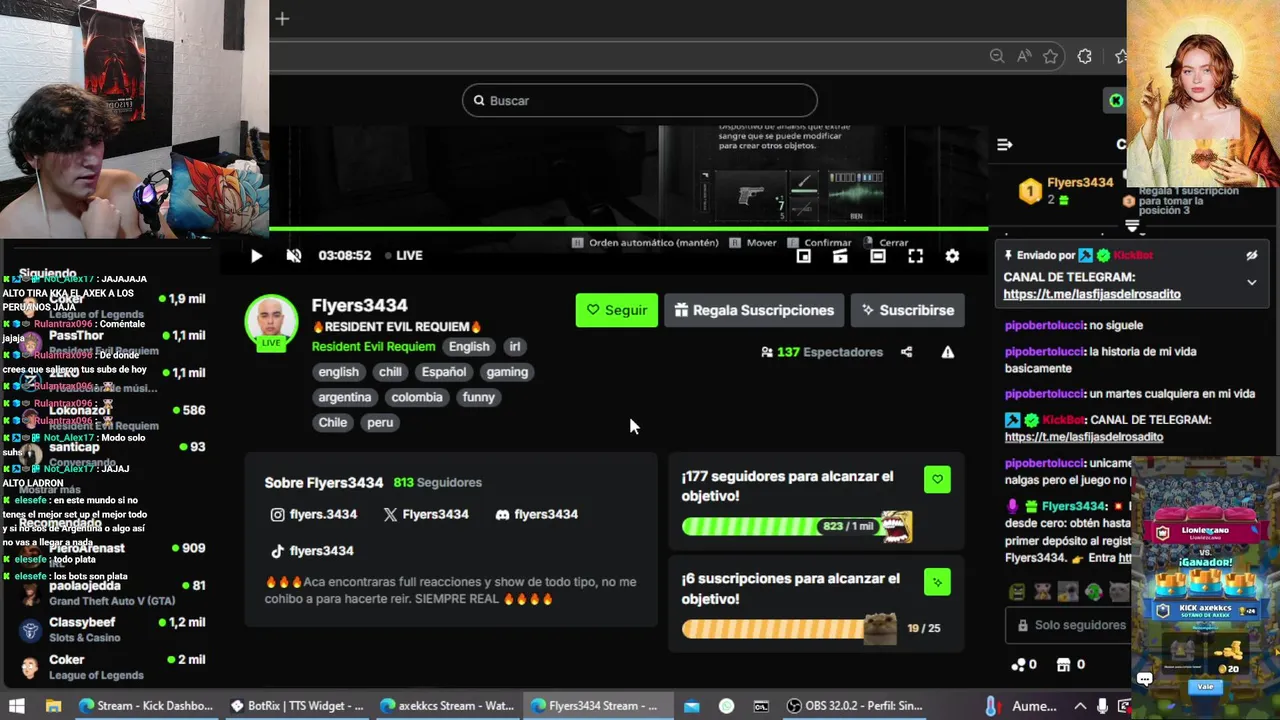Open OBS 32.0.2 from taskbar
This screenshot has height=720, width=1280.
coord(855,706)
